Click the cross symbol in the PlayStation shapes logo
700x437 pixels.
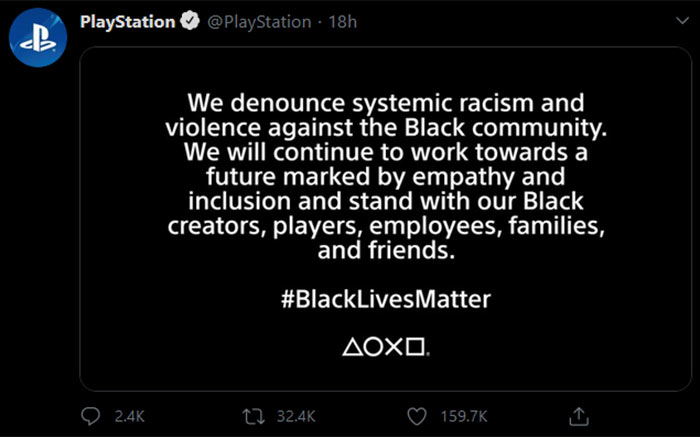pos(394,347)
